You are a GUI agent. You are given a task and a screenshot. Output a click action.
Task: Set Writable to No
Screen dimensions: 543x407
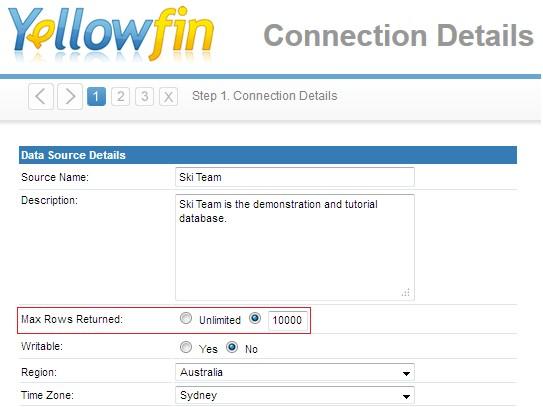[232, 347]
